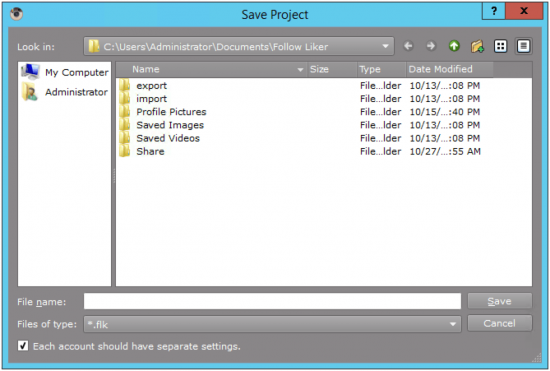Screen dimensions: 550x371
Task: Select the export folder
Action: [x=152, y=86]
